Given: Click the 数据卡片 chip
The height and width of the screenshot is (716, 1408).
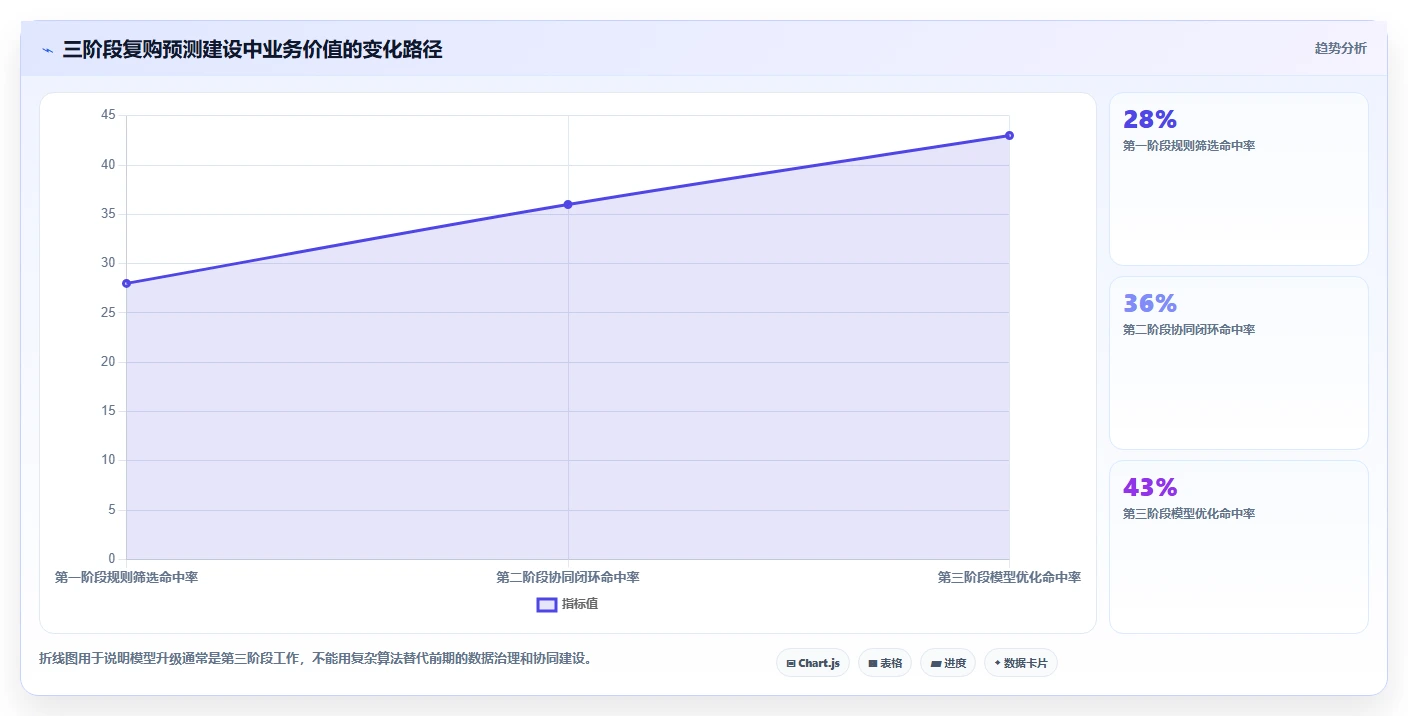Looking at the screenshot, I should 1021,663.
